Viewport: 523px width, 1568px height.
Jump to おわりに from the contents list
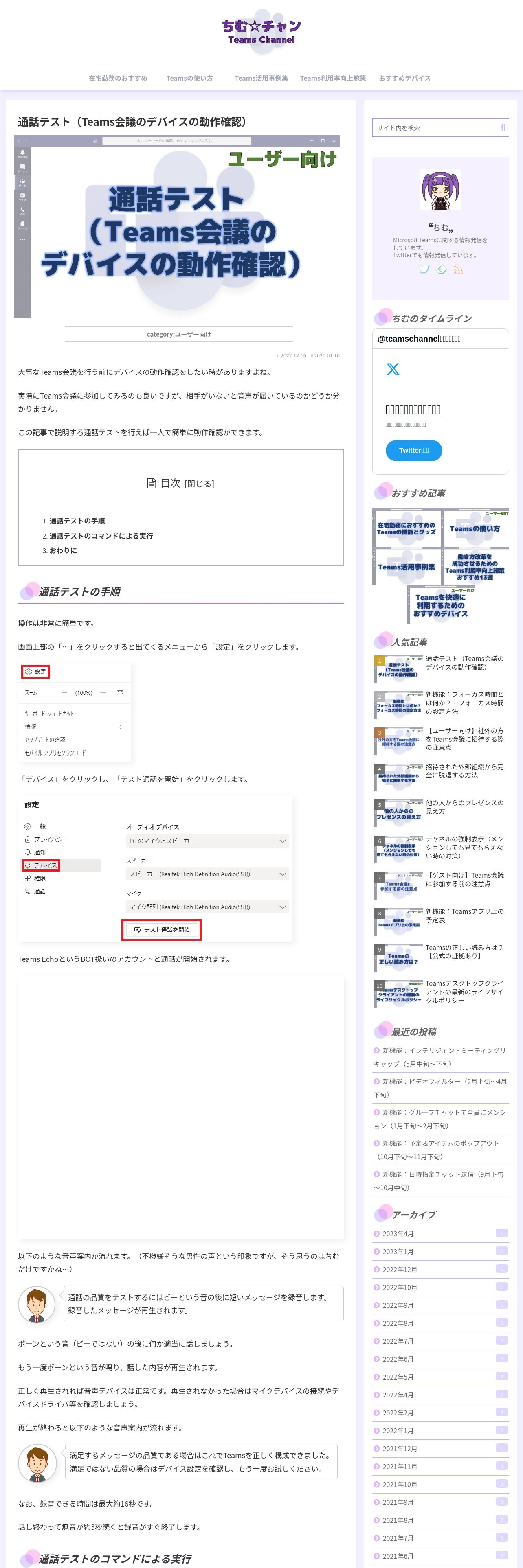(x=63, y=550)
